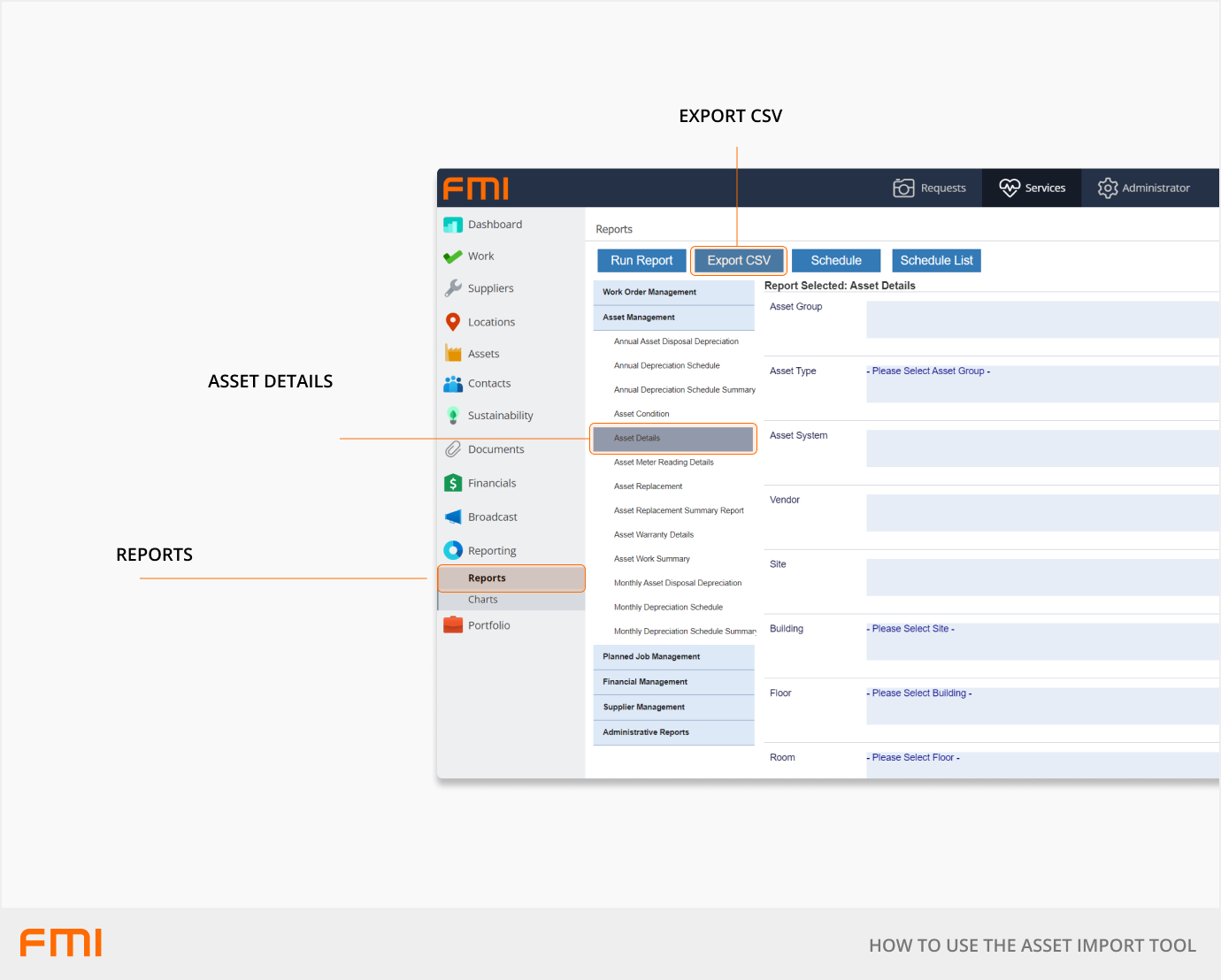Open Contacts people icon
Viewport: 1221px width, 980px height.
point(453,384)
